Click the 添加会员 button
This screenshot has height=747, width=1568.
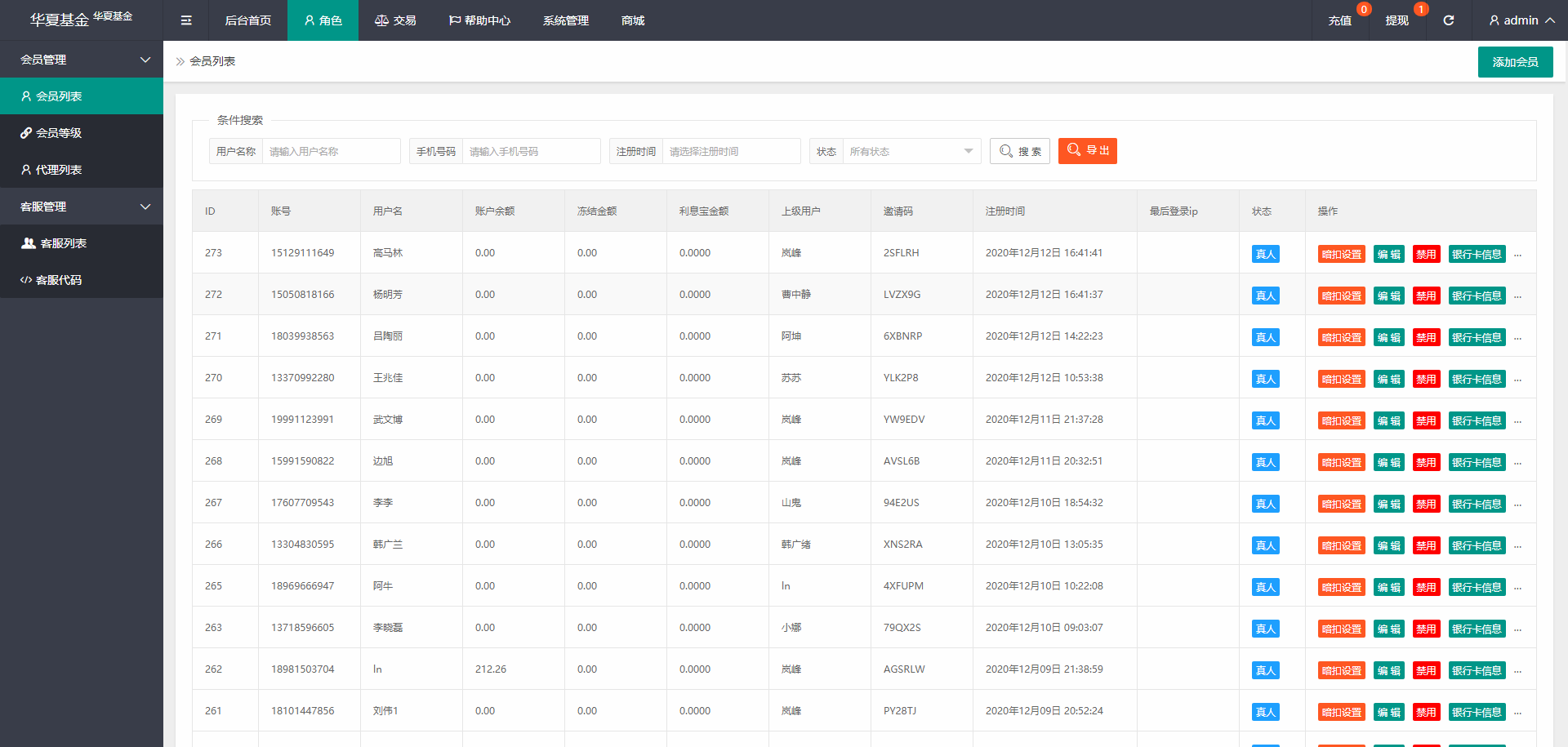1515,62
